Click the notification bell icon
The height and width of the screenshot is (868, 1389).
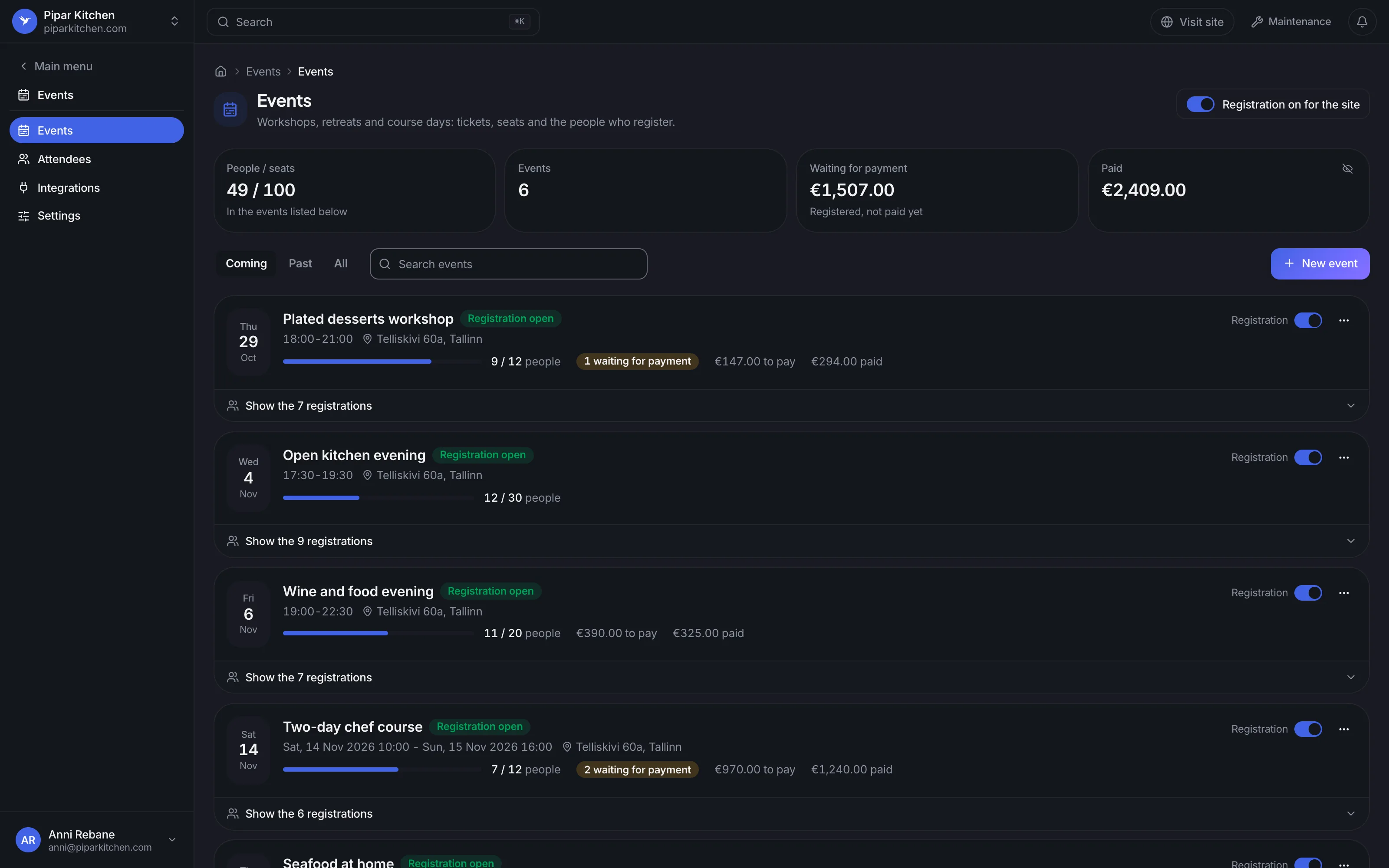1362,22
